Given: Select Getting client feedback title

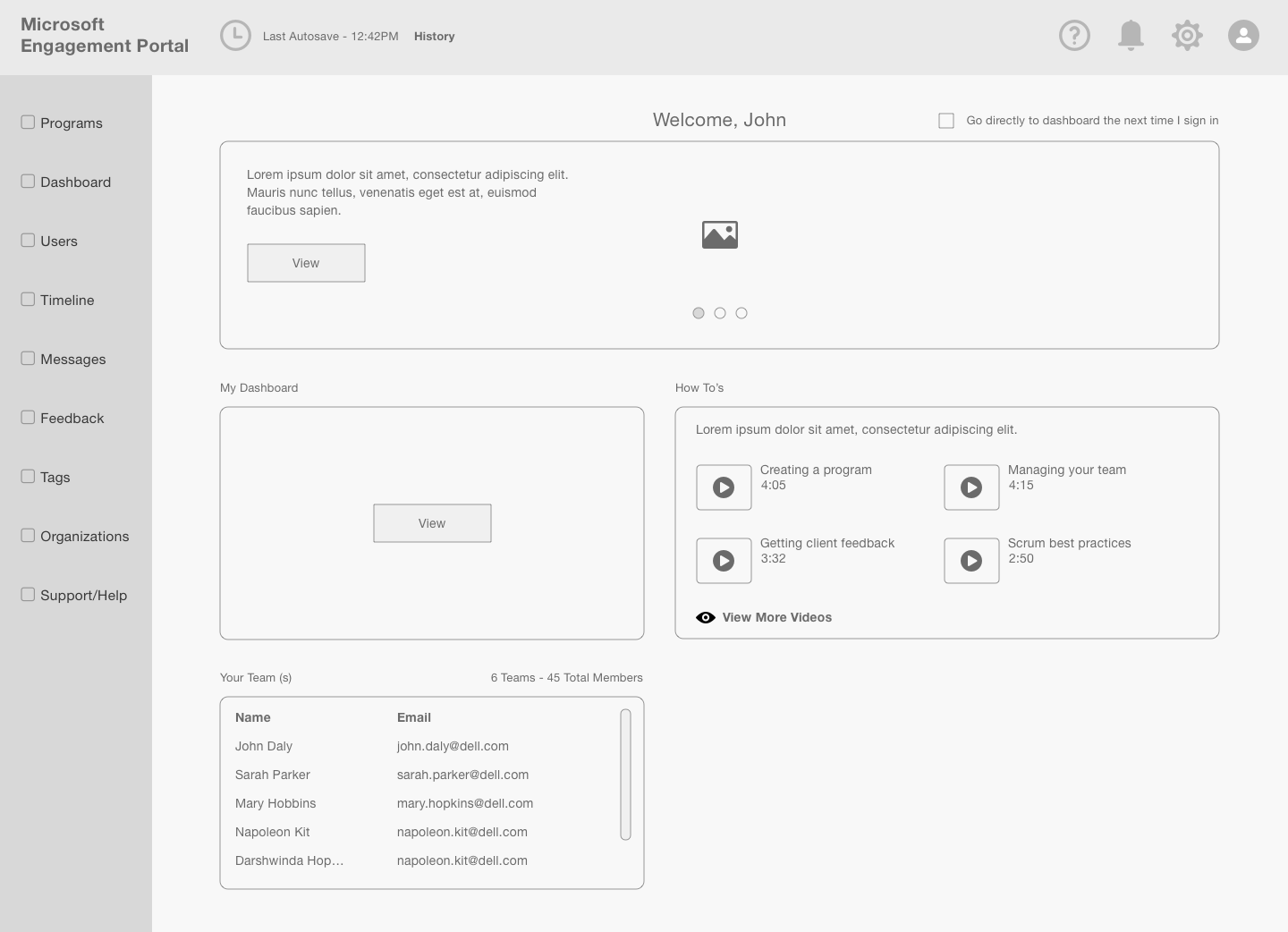Looking at the screenshot, I should point(827,543).
